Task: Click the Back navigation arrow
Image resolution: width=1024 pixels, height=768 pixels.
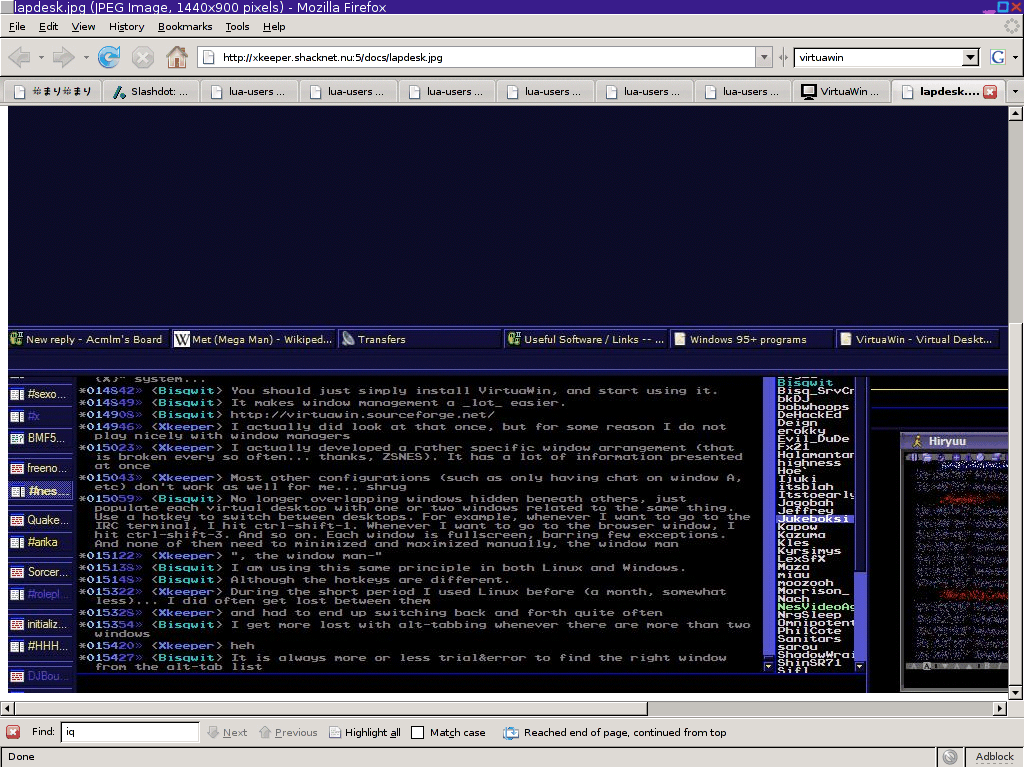Action: (19, 57)
